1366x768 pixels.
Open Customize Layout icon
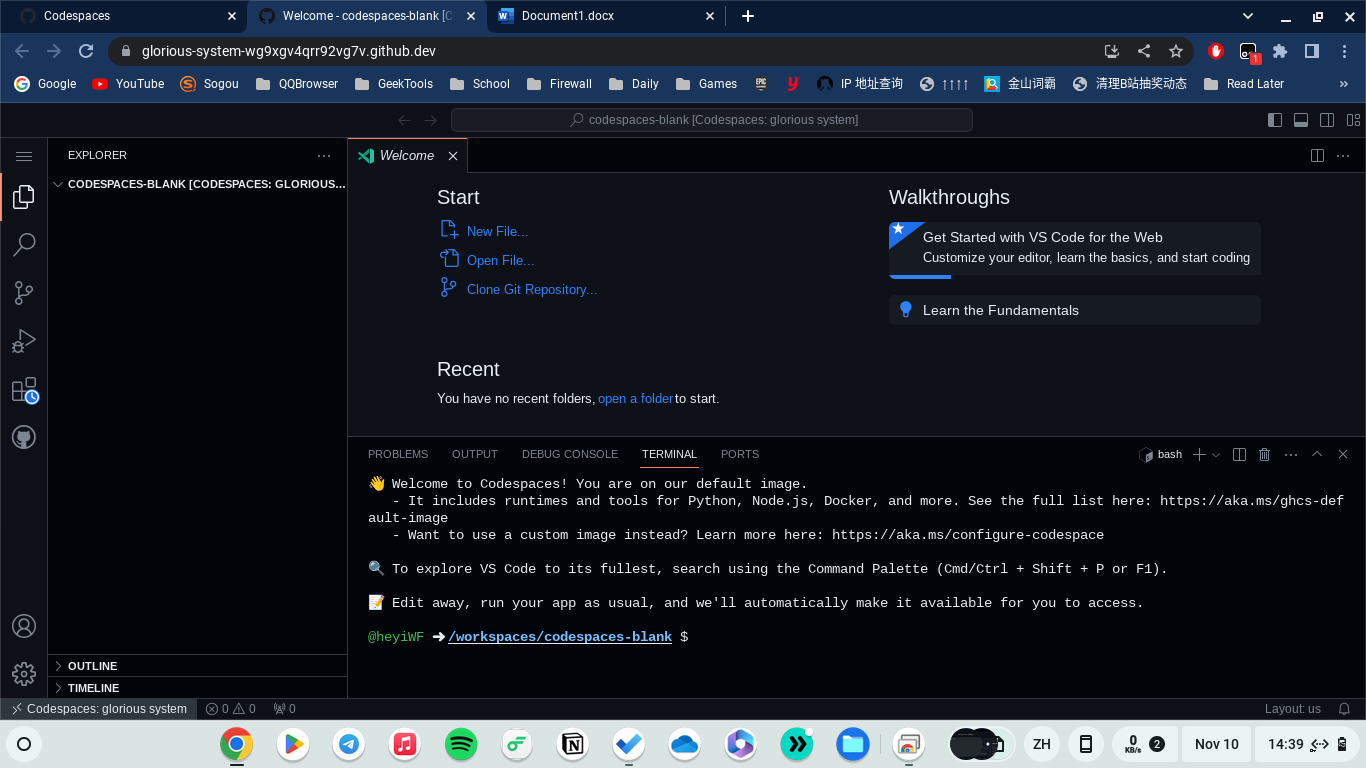pyautogui.click(x=1353, y=120)
